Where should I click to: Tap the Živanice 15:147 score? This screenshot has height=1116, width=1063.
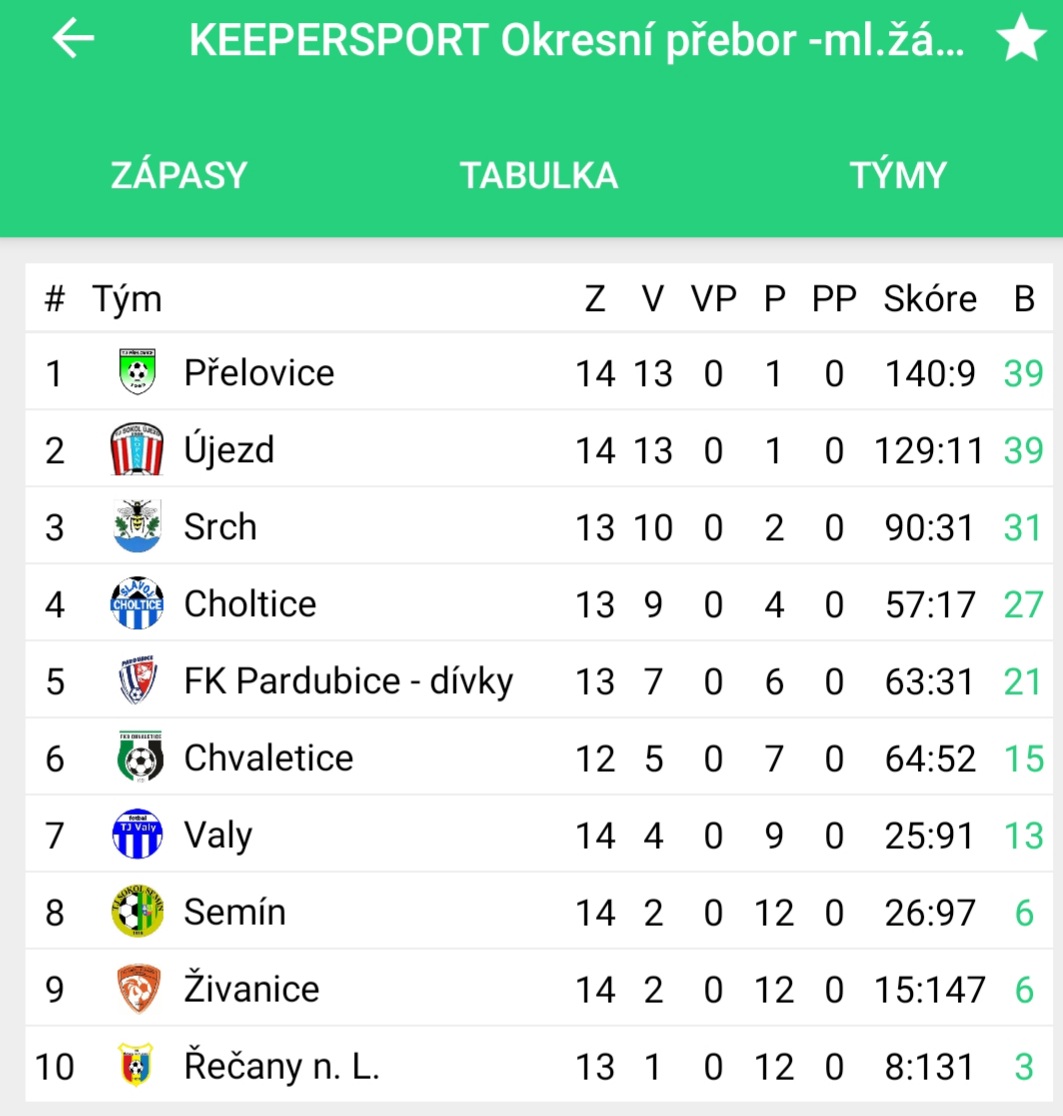[929, 990]
